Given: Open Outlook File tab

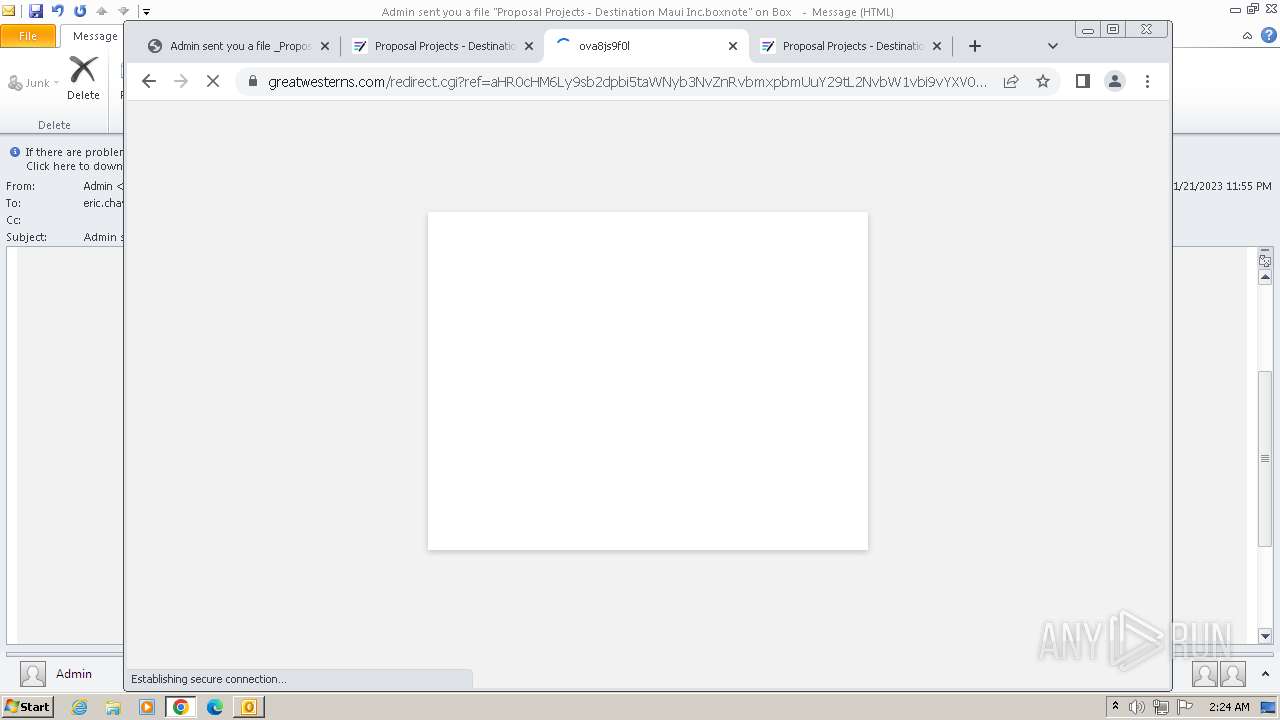Looking at the screenshot, I should click(28, 36).
